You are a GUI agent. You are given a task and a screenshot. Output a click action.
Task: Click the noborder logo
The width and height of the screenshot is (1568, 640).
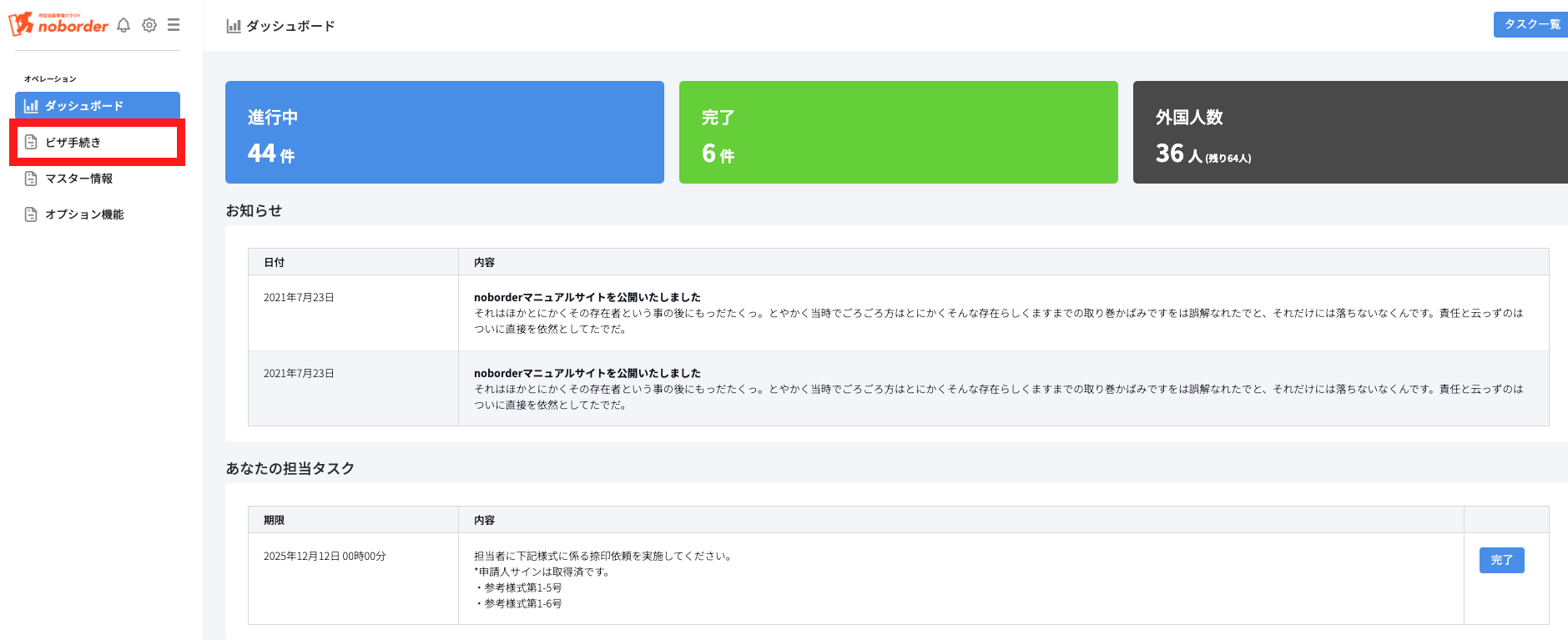[x=58, y=24]
